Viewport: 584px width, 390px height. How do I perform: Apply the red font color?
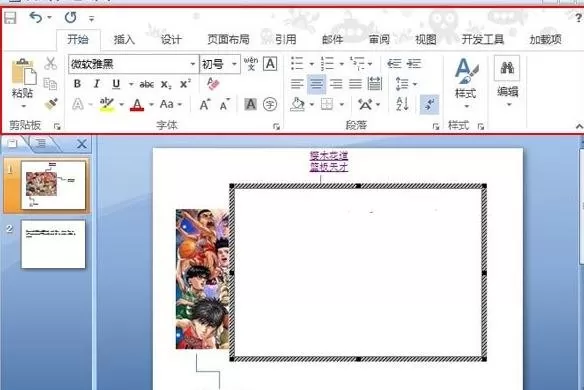[137, 104]
